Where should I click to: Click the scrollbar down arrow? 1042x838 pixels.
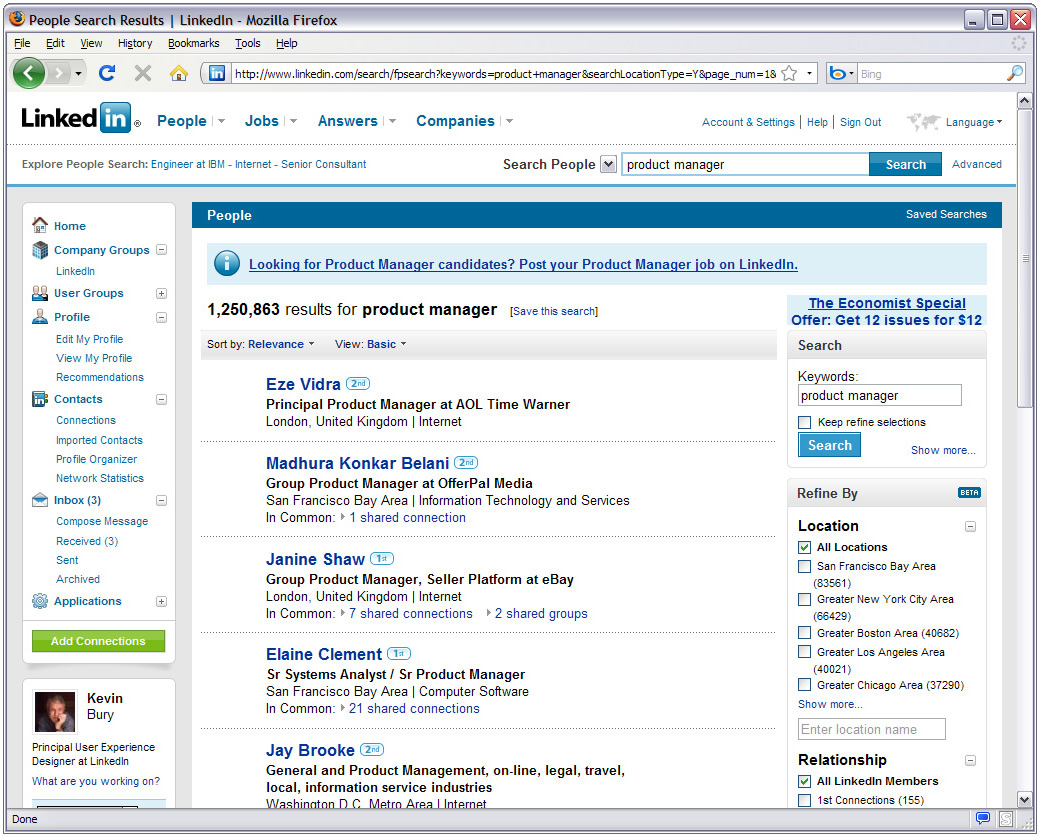coord(1025,799)
